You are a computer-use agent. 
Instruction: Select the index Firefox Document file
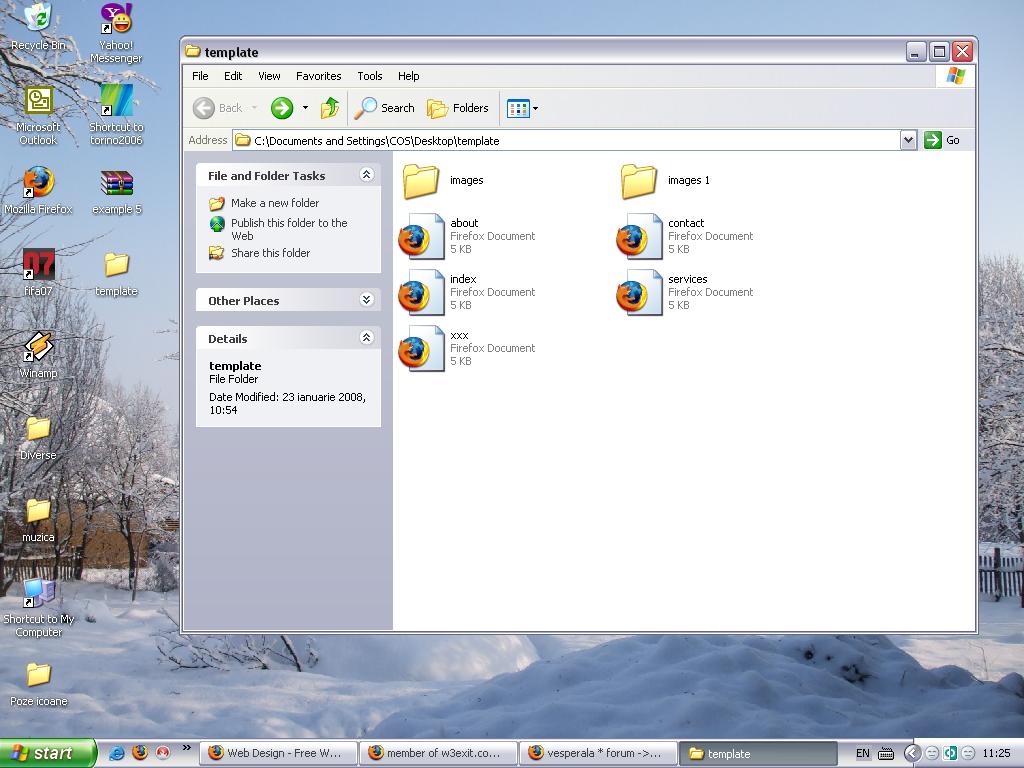click(421, 292)
